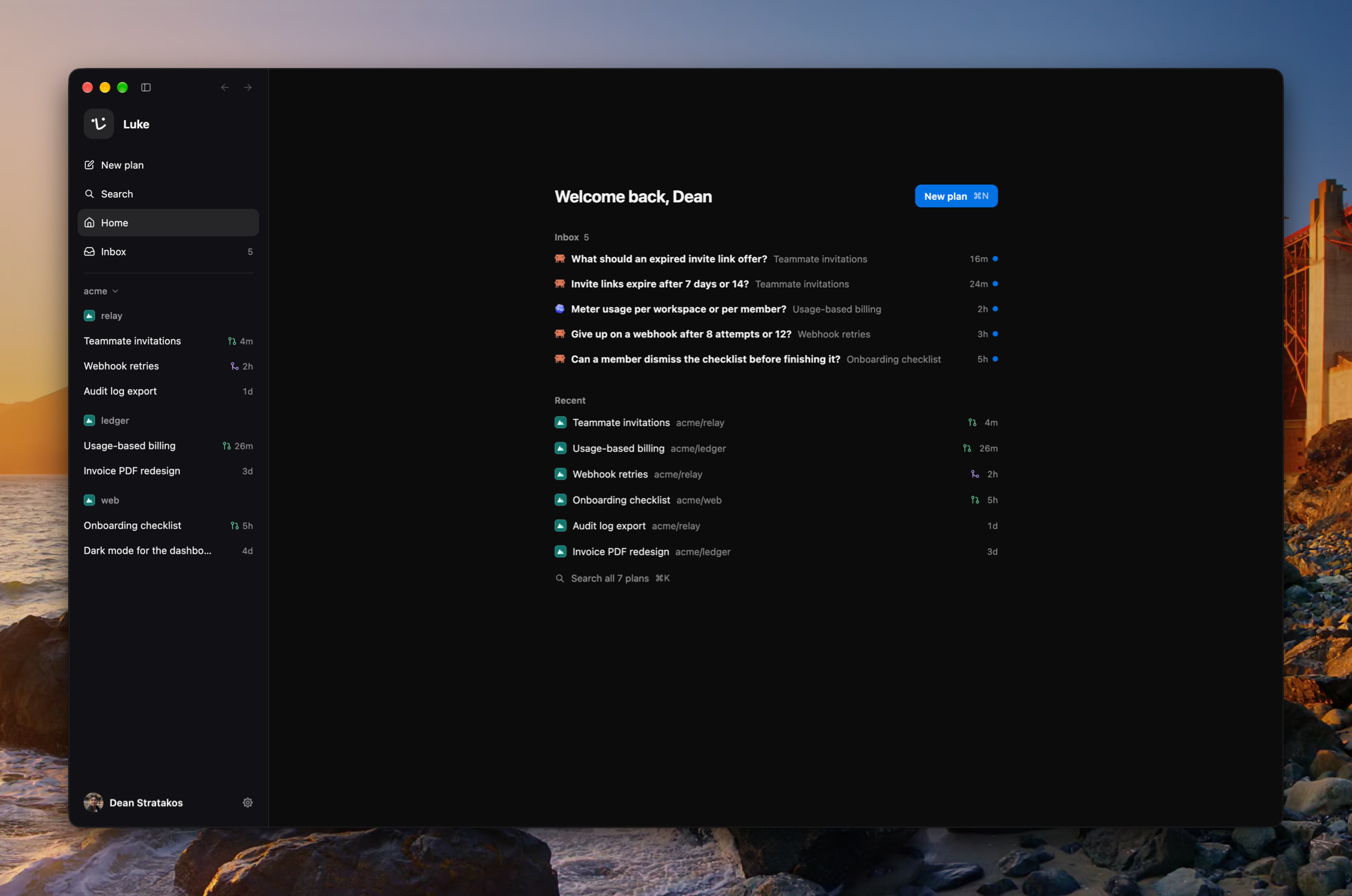Click the blue New plan button
Viewport: 1352px width, 896px height.
click(x=956, y=196)
